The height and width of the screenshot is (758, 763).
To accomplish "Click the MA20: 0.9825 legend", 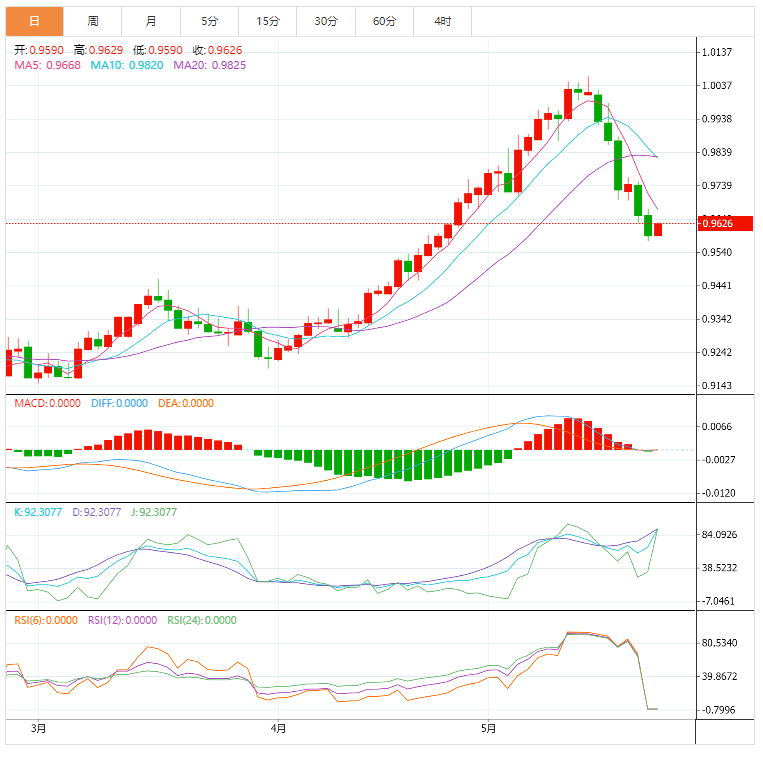I will [210, 65].
